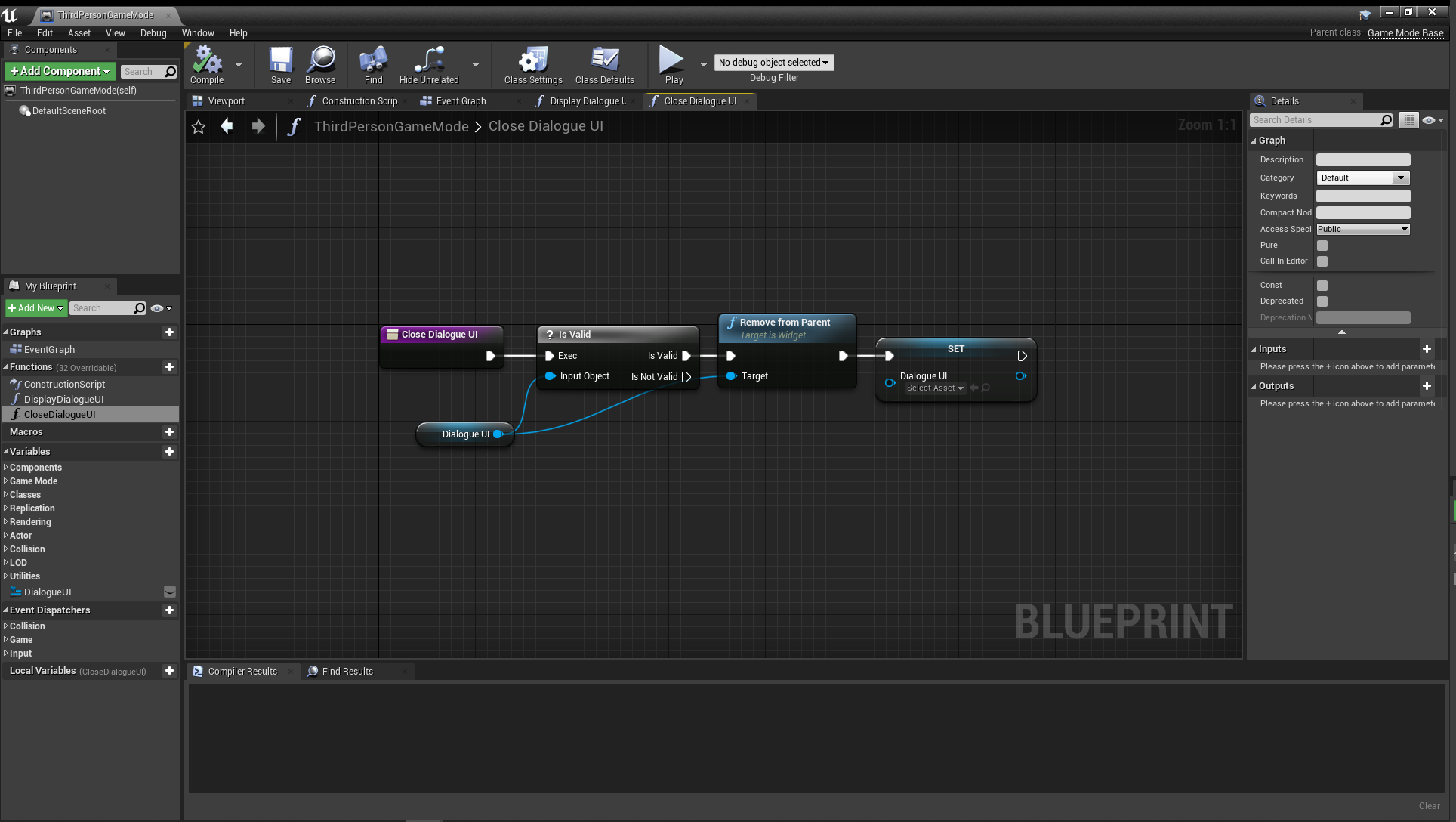
Task: Open the Access Specifier Public dropdown
Action: point(1362,230)
